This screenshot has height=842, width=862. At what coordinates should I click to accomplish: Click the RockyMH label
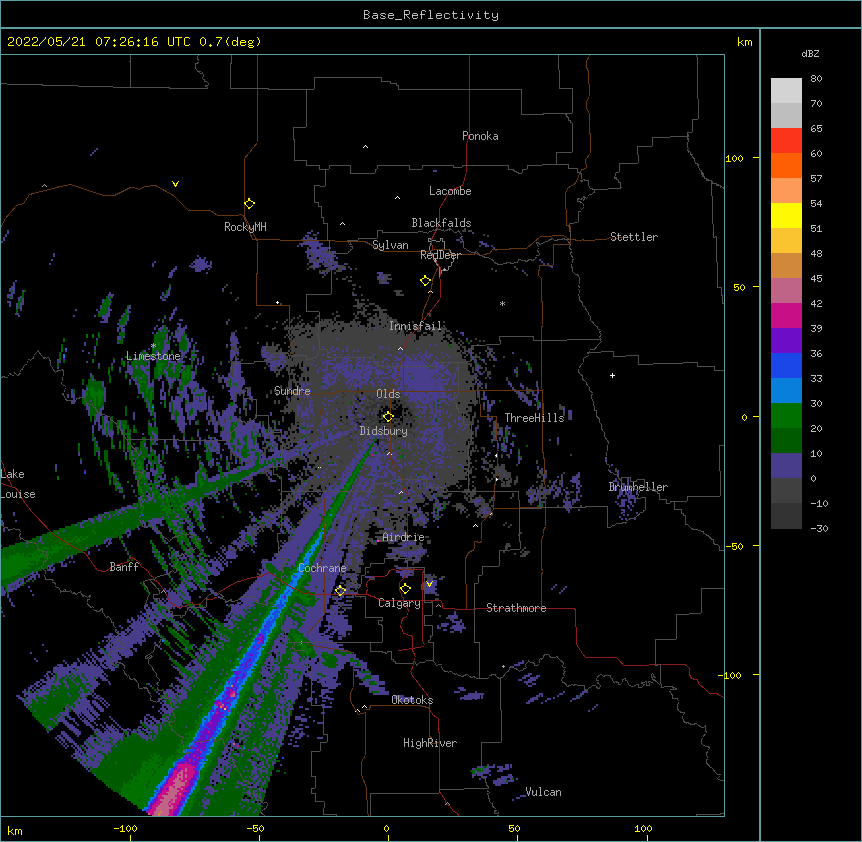coord(245,227)
